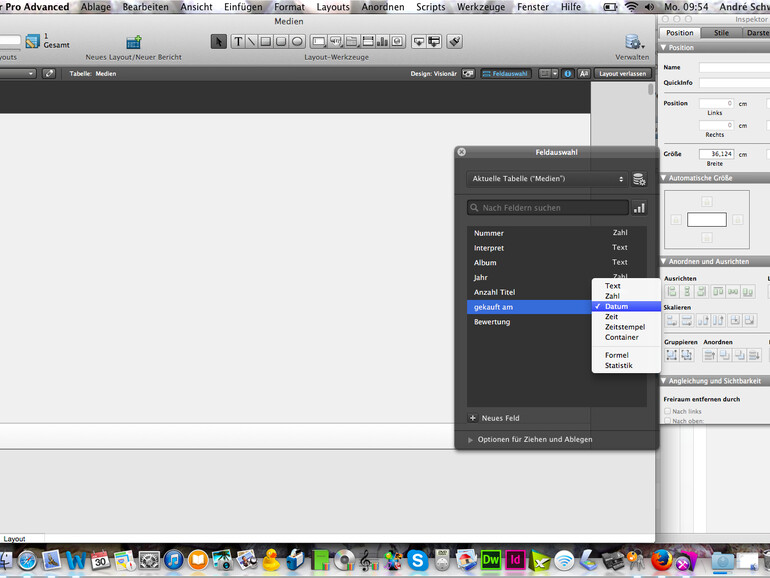Select the Rounded Rectangle tool
The height and width of the screenshot is (578, 770).
click(281, 42)
